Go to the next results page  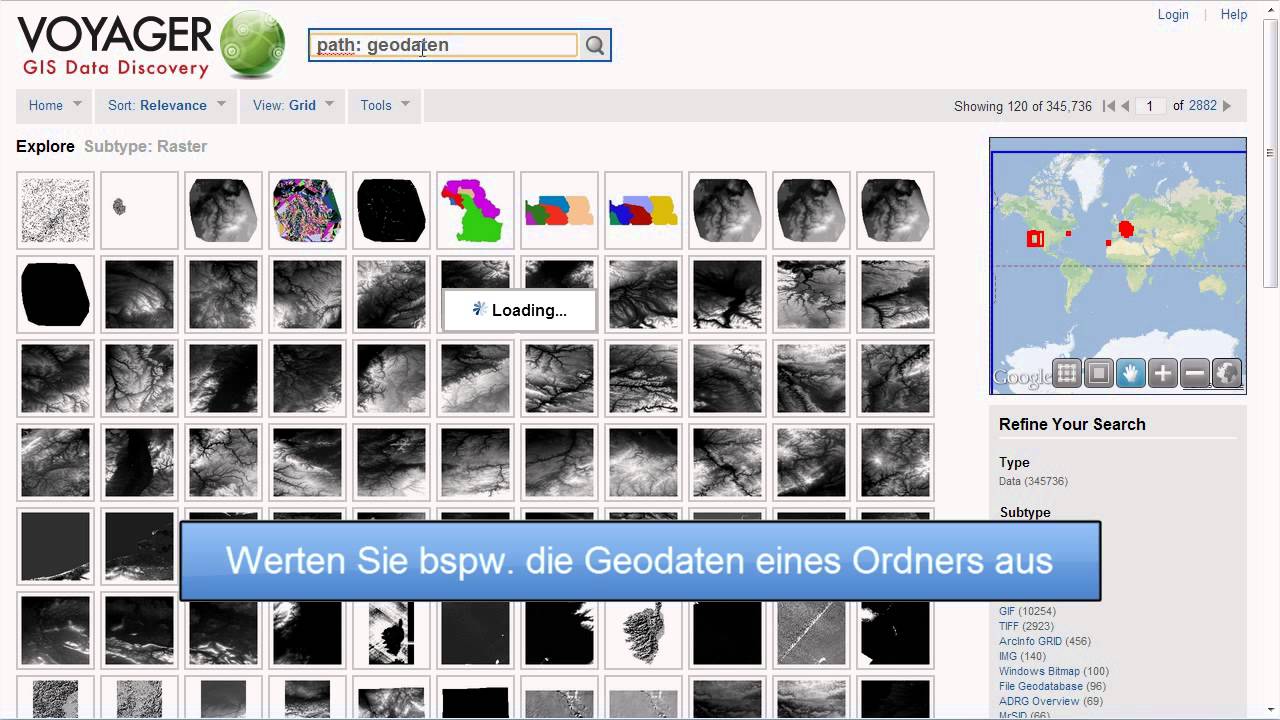(1227, 106)
